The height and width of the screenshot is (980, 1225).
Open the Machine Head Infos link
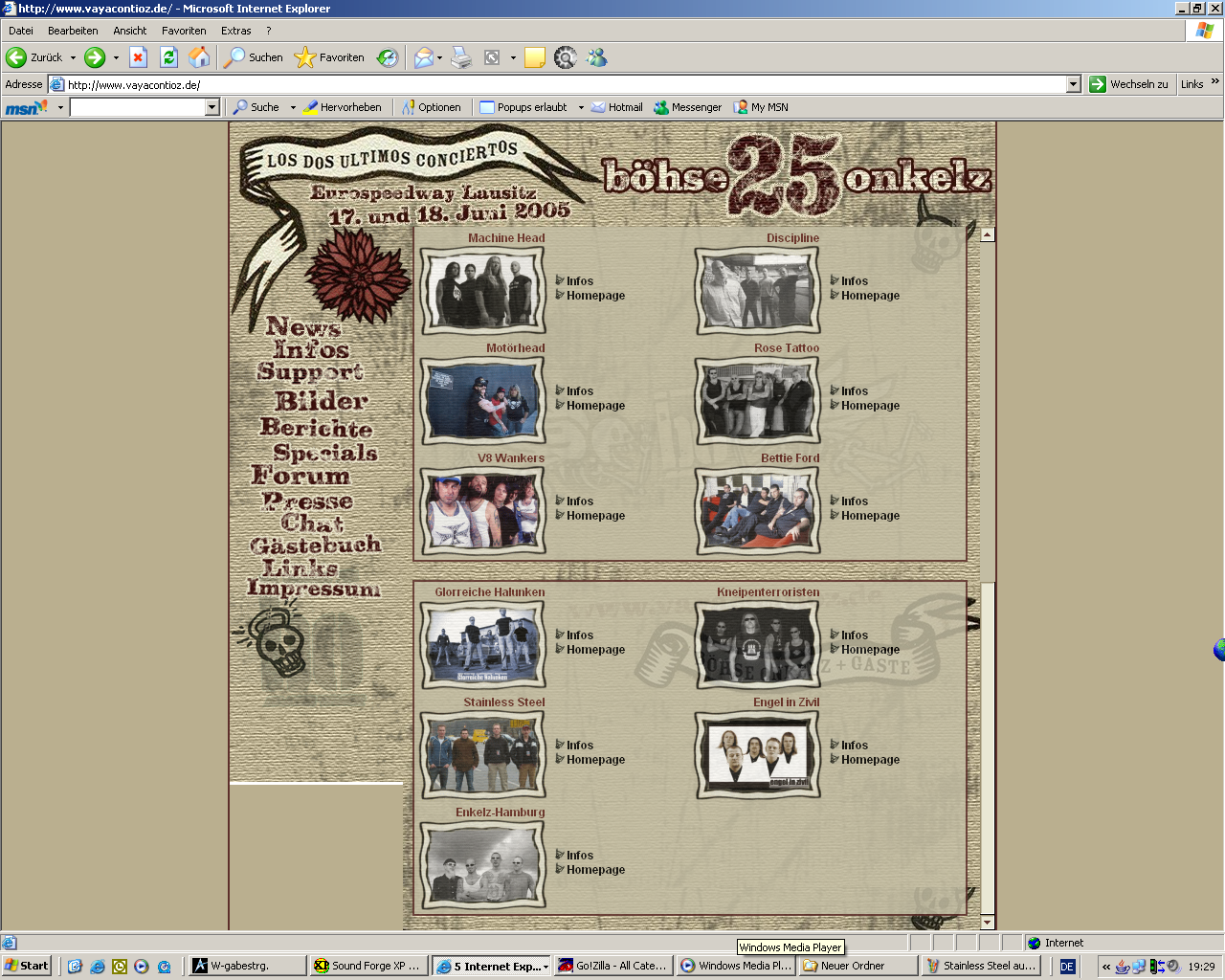[580, 281]
